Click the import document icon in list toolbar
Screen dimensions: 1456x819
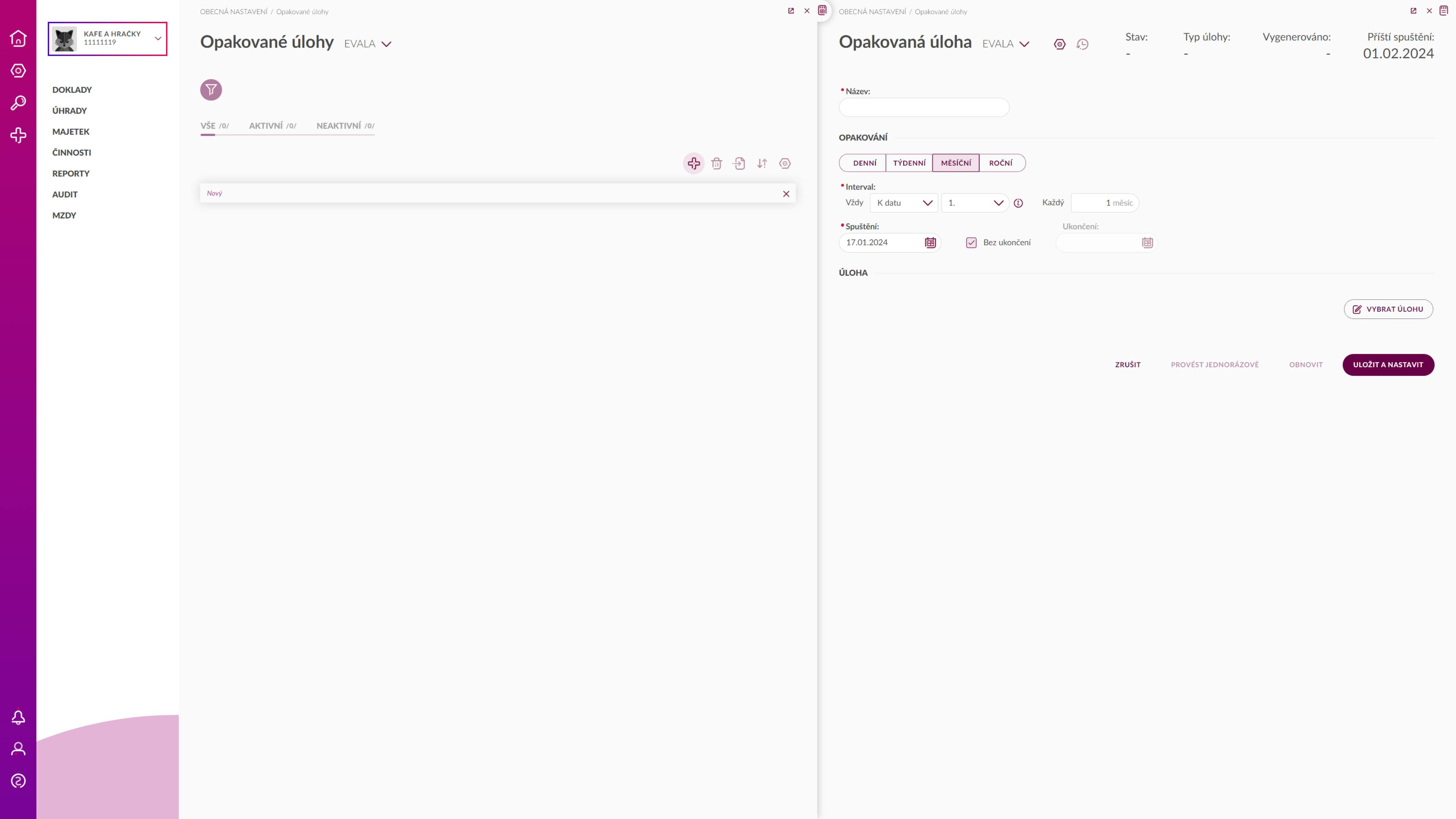click(739, 163)
